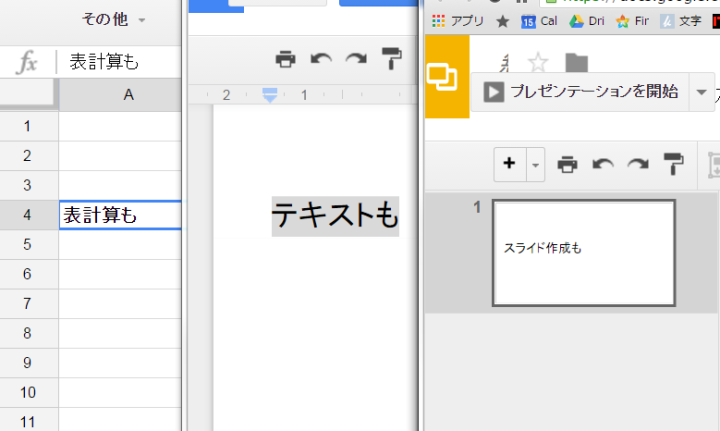Print the presentation from Slides toolbar

567,165
